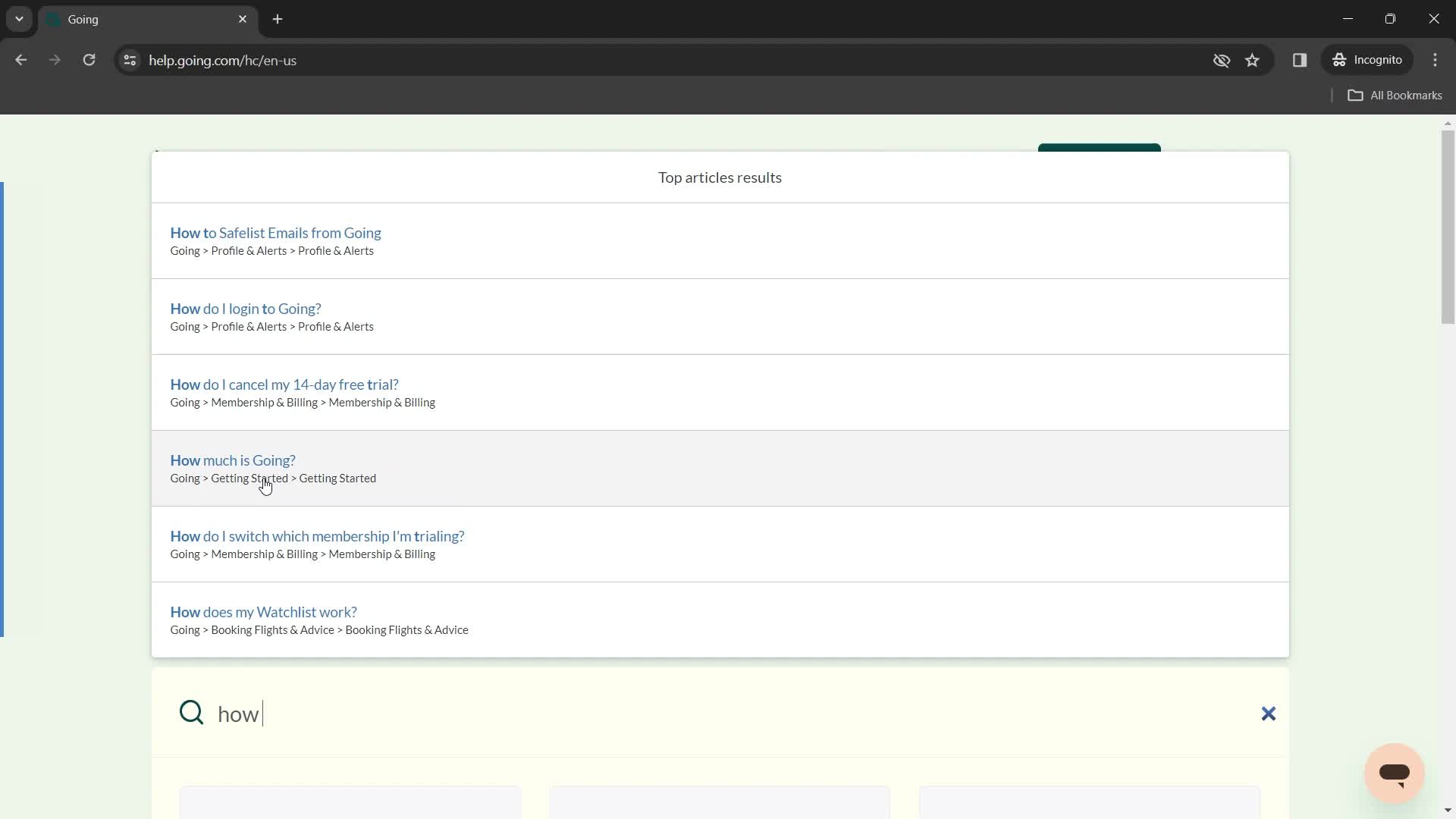This screenshot has width=1456, height=819.
Task: Open the Chrome three-dot menu
Action: (x=1435, y=60)
